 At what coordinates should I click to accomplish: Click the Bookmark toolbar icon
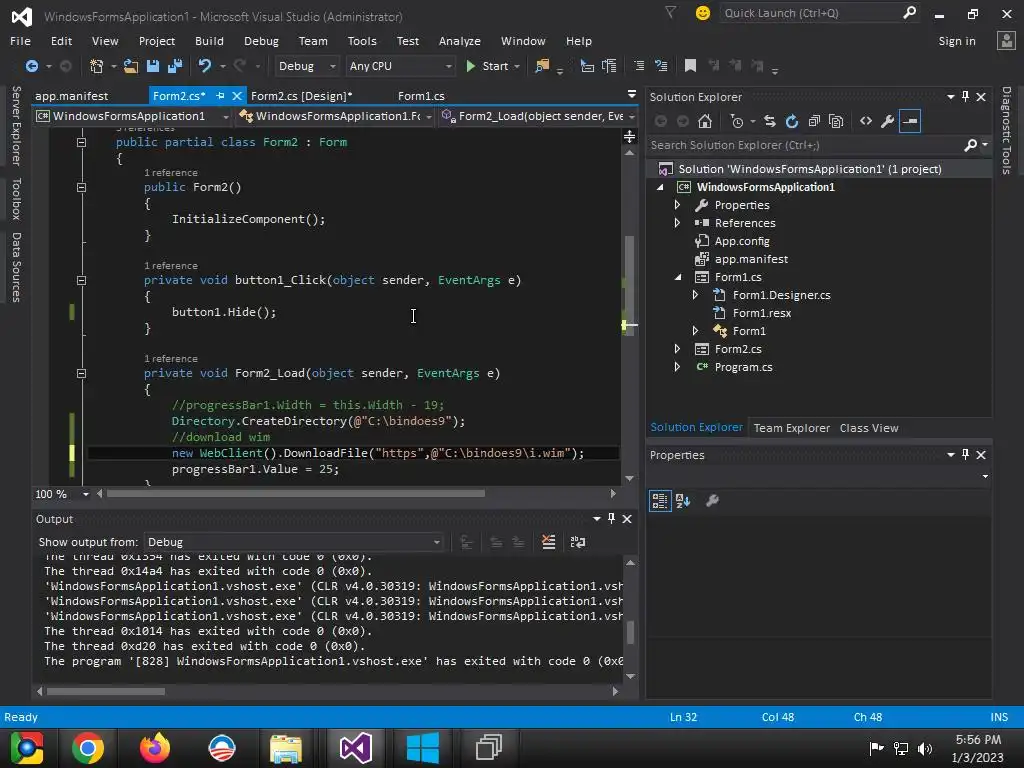point(690,65)
